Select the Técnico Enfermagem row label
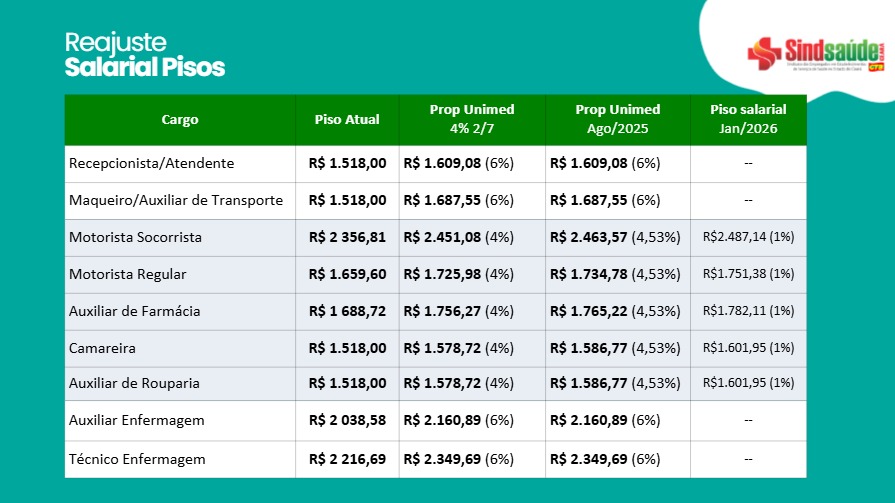The height and width of the screenshot is (503, 895). click(137, 459)
